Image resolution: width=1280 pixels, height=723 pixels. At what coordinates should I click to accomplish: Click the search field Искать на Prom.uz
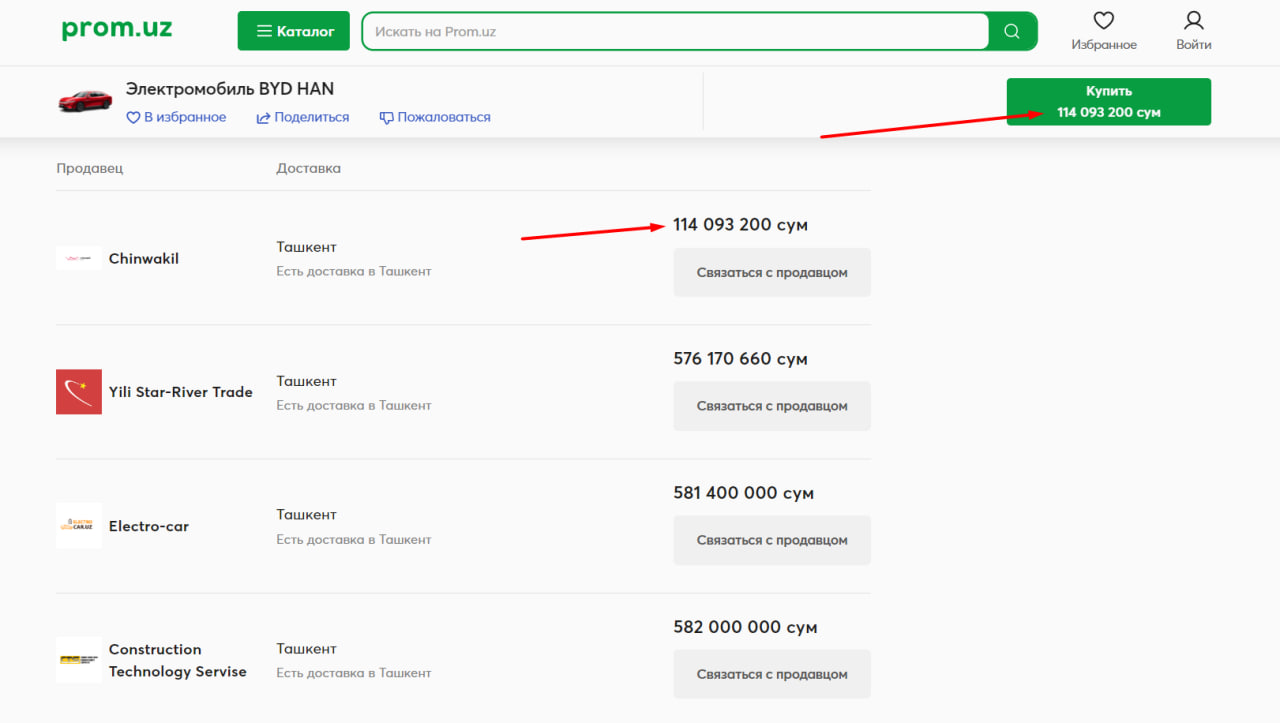[675, 32]
